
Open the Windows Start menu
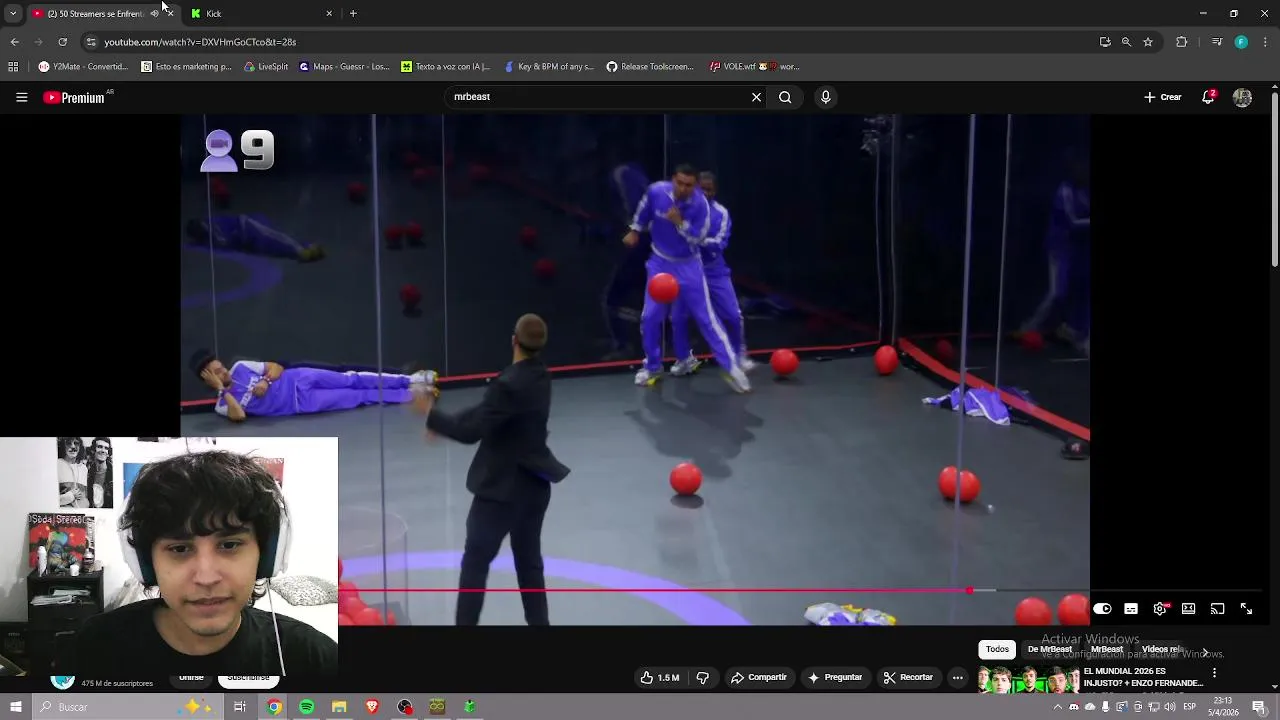coord(15,707)
